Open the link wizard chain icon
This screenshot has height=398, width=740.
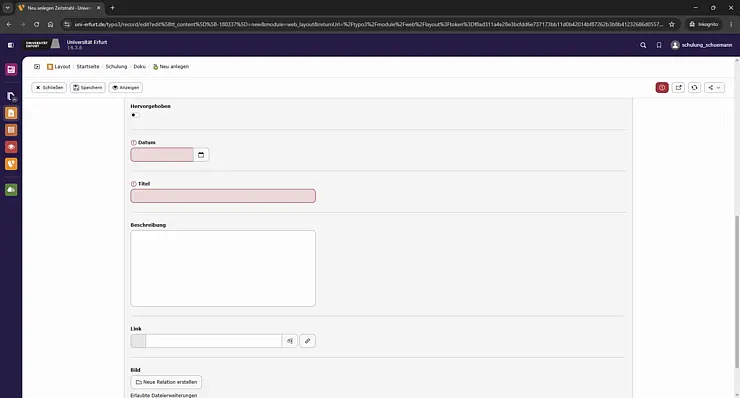coord(307,341)
